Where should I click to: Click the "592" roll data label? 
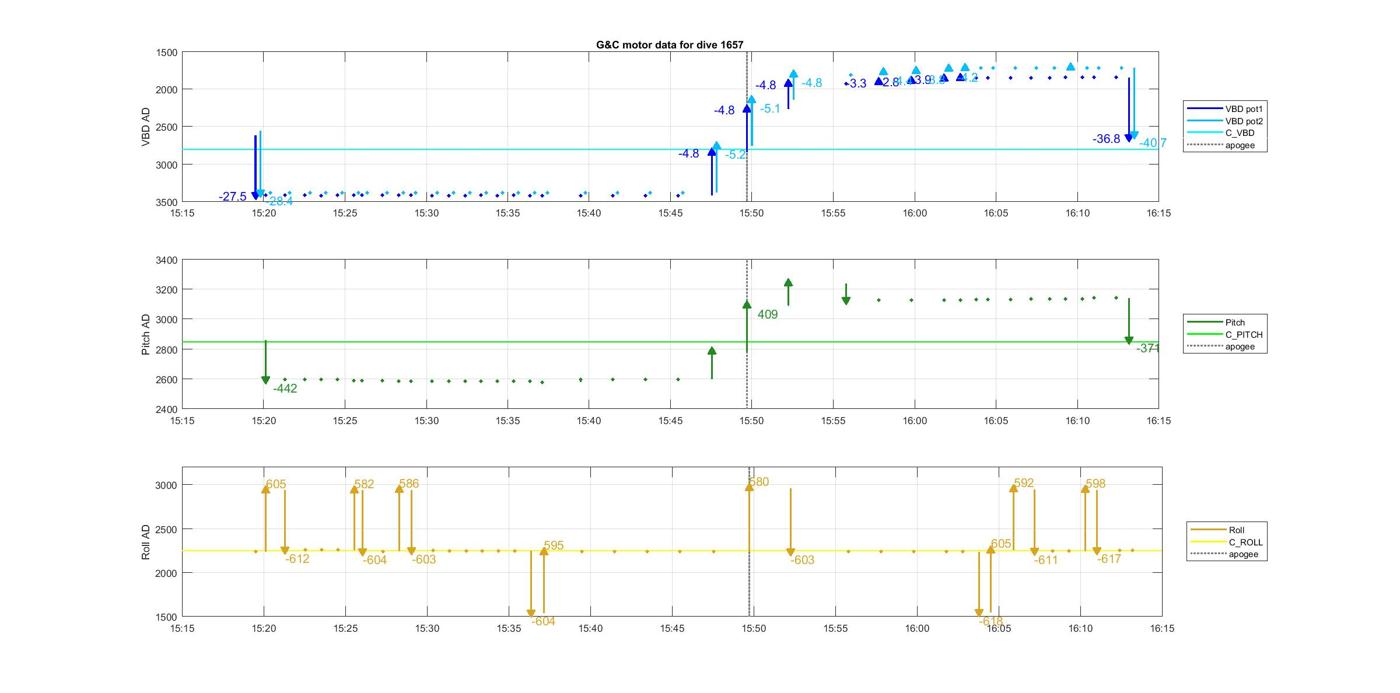1024,484
